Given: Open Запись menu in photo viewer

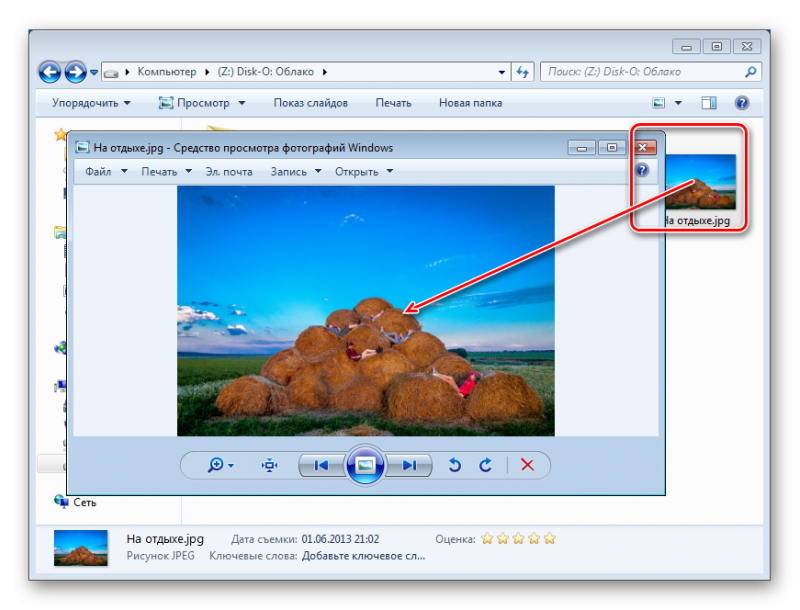Looking at the screenshot, I should [x=296, y=172].
